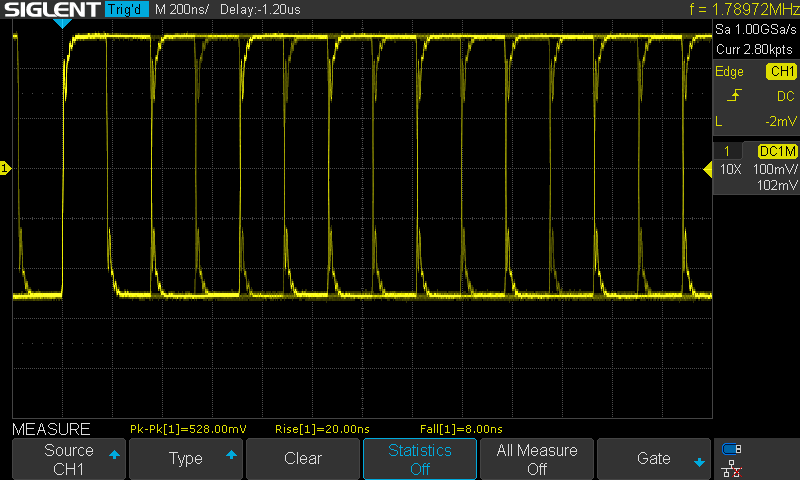
Task: Open the Gate submenu
Action: pos(653,459)
